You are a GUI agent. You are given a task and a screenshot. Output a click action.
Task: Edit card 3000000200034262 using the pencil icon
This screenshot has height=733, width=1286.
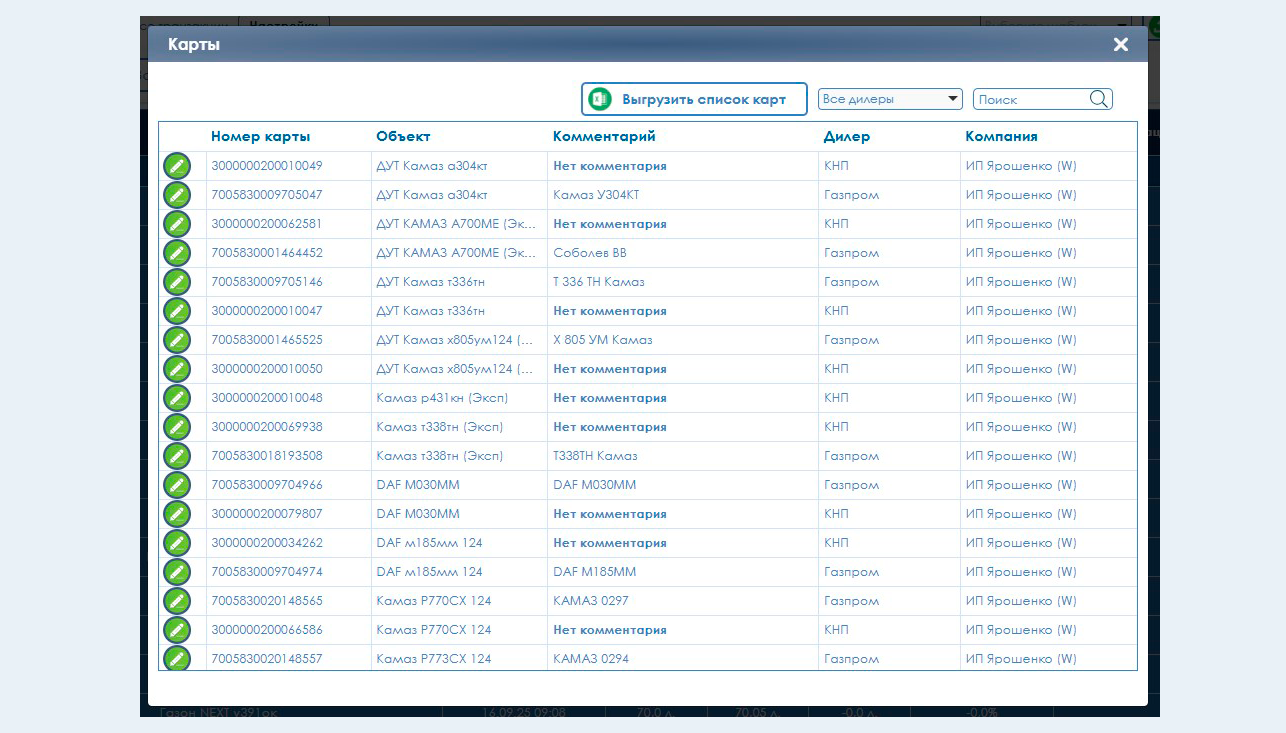tap(177, 543)
